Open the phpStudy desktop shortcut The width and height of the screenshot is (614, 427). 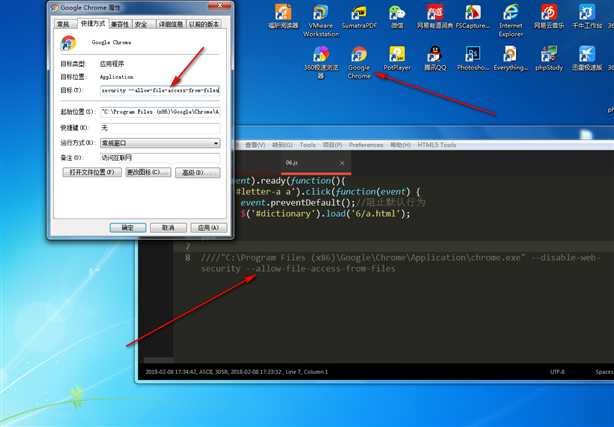click(549, 59)
